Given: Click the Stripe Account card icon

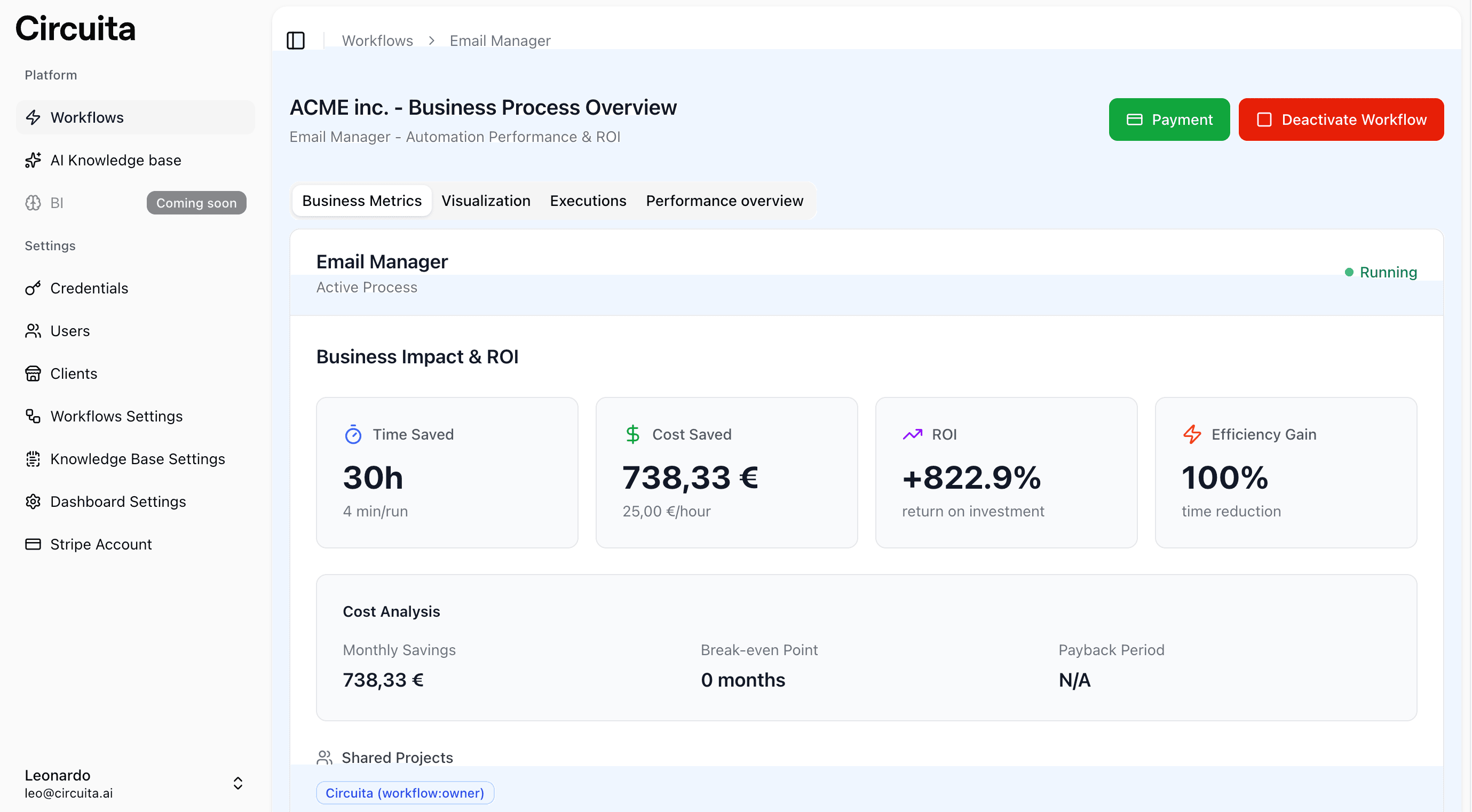Looking at the screenshot, I should coord(33,544).
